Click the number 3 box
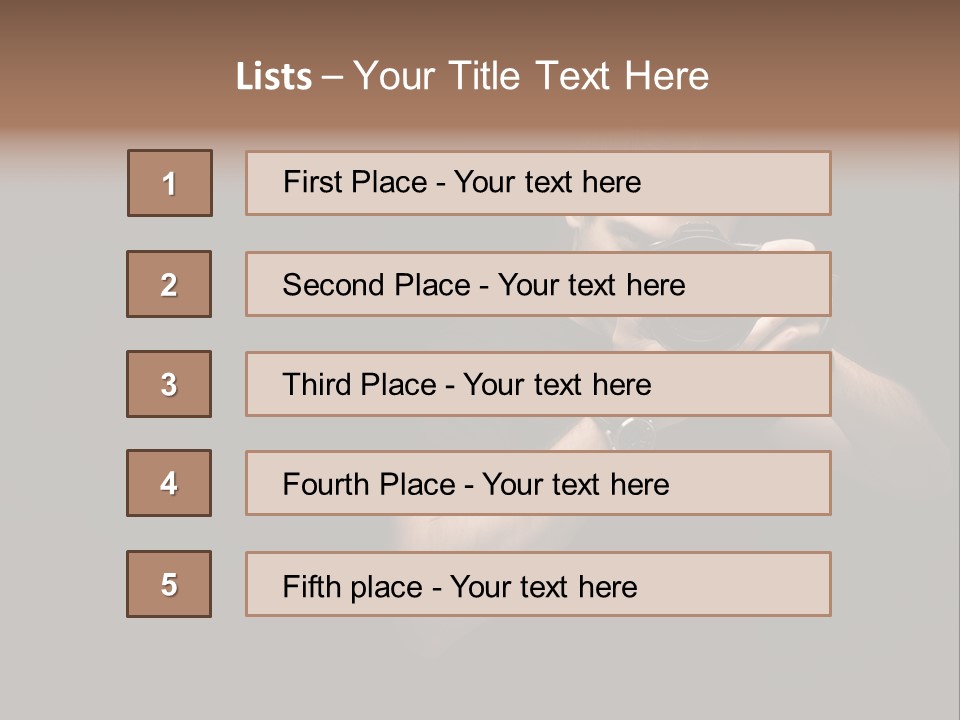 (x=169, y=384)
